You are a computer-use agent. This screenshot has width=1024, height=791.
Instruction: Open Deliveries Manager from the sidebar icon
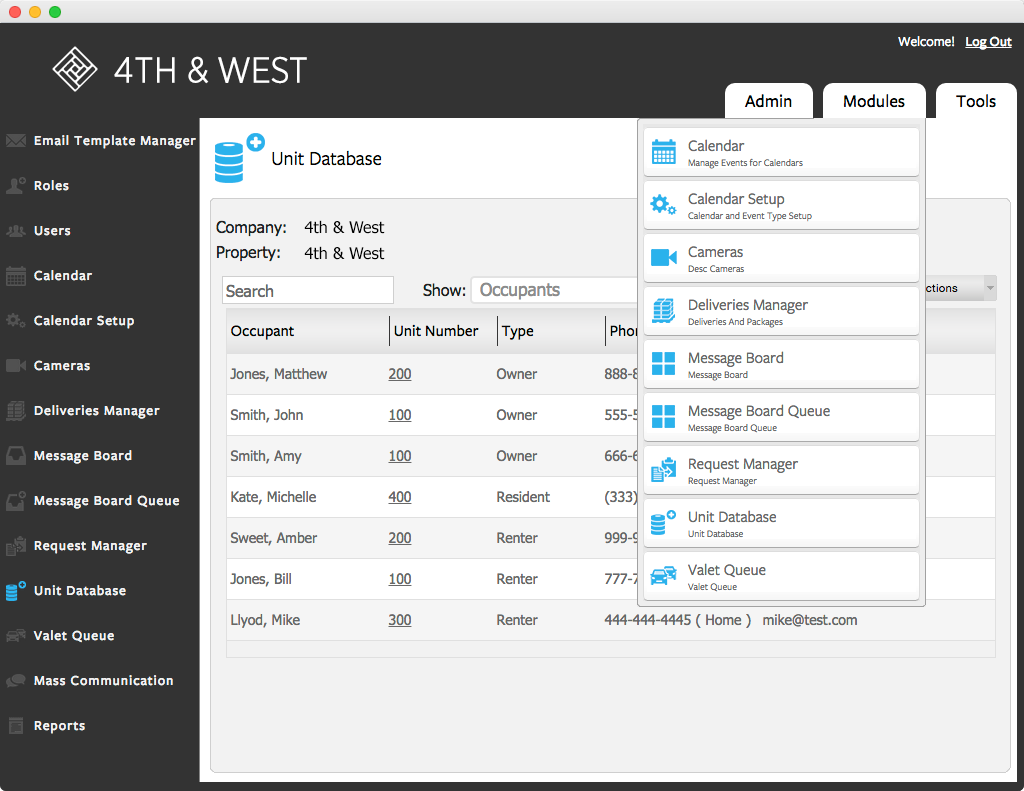tap(15, 410)
